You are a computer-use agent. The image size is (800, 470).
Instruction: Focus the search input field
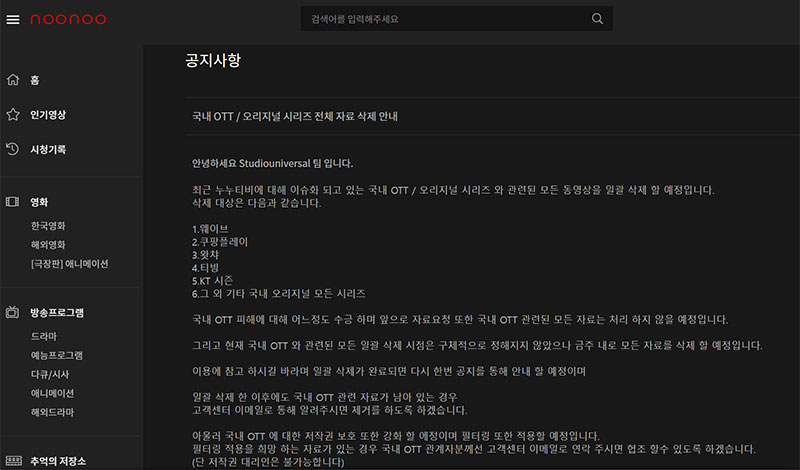[x=457, y=19]
